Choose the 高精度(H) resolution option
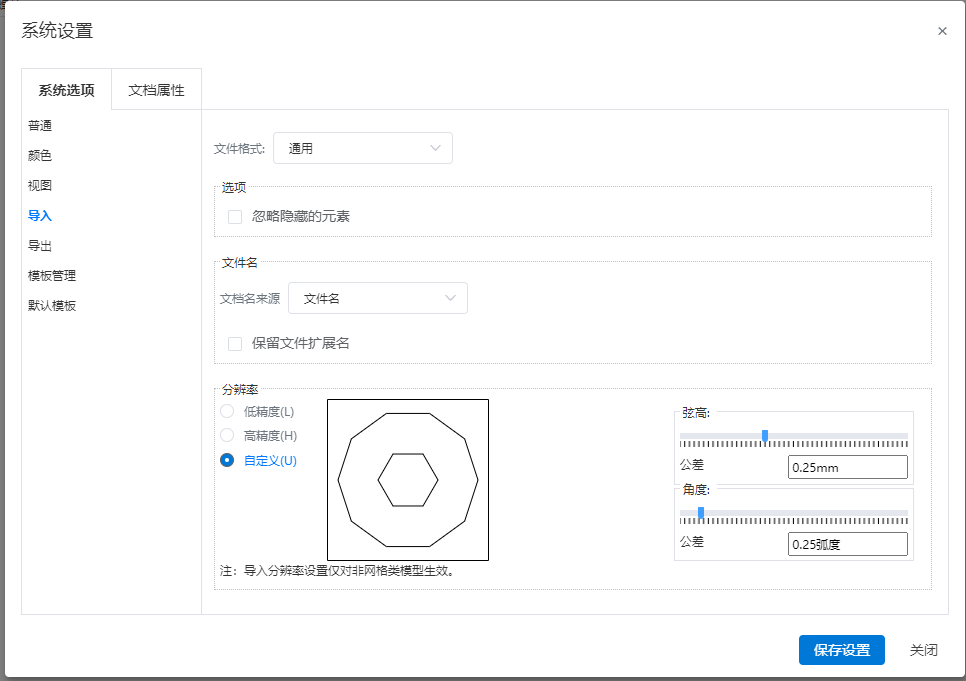Image resolution: width=966 pixels, height=681 pixels. pos(227,436)
